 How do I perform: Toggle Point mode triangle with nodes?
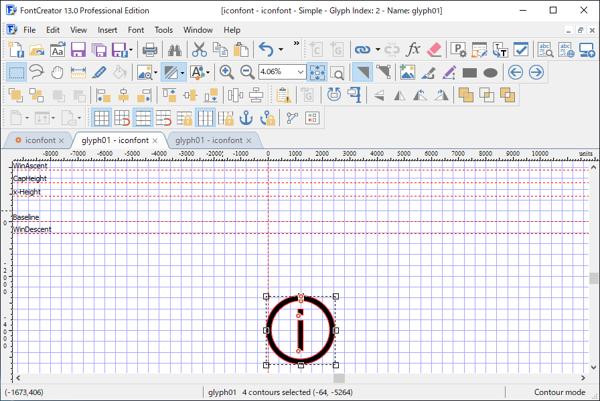383,72
